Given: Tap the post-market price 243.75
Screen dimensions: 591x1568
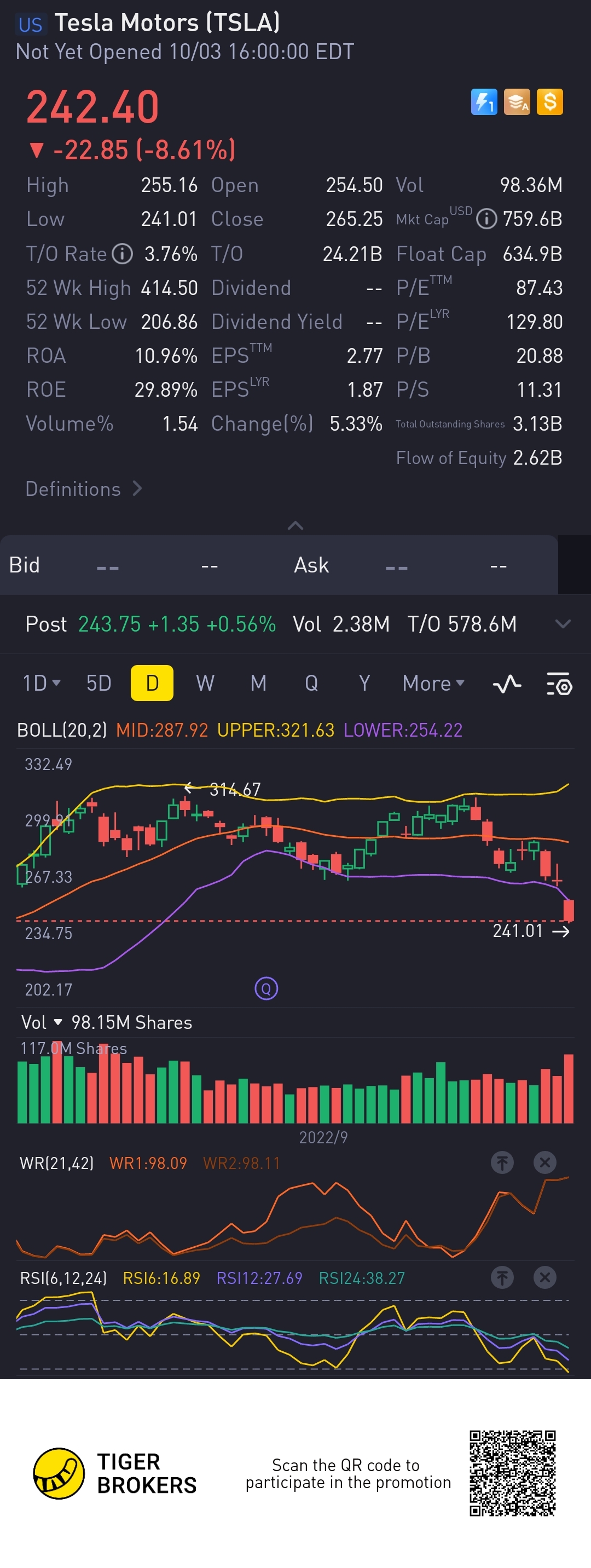Looking at the screenshot, I should pos(109,624).
